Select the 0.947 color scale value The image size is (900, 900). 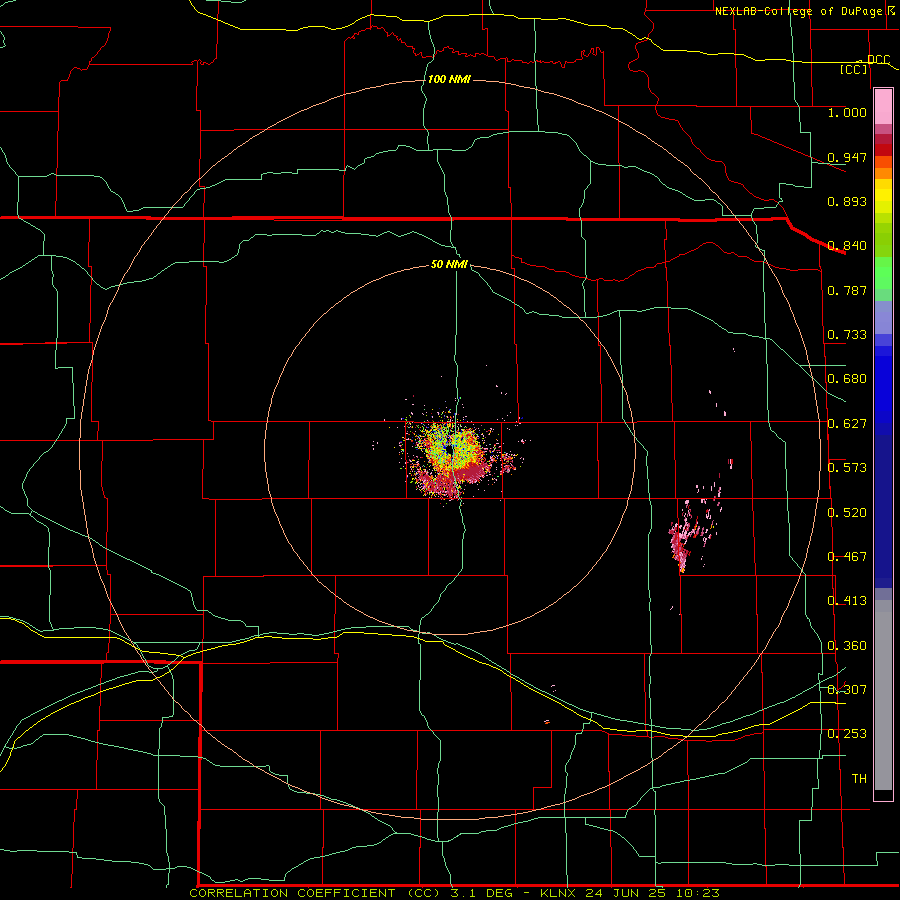pos(847,157)
